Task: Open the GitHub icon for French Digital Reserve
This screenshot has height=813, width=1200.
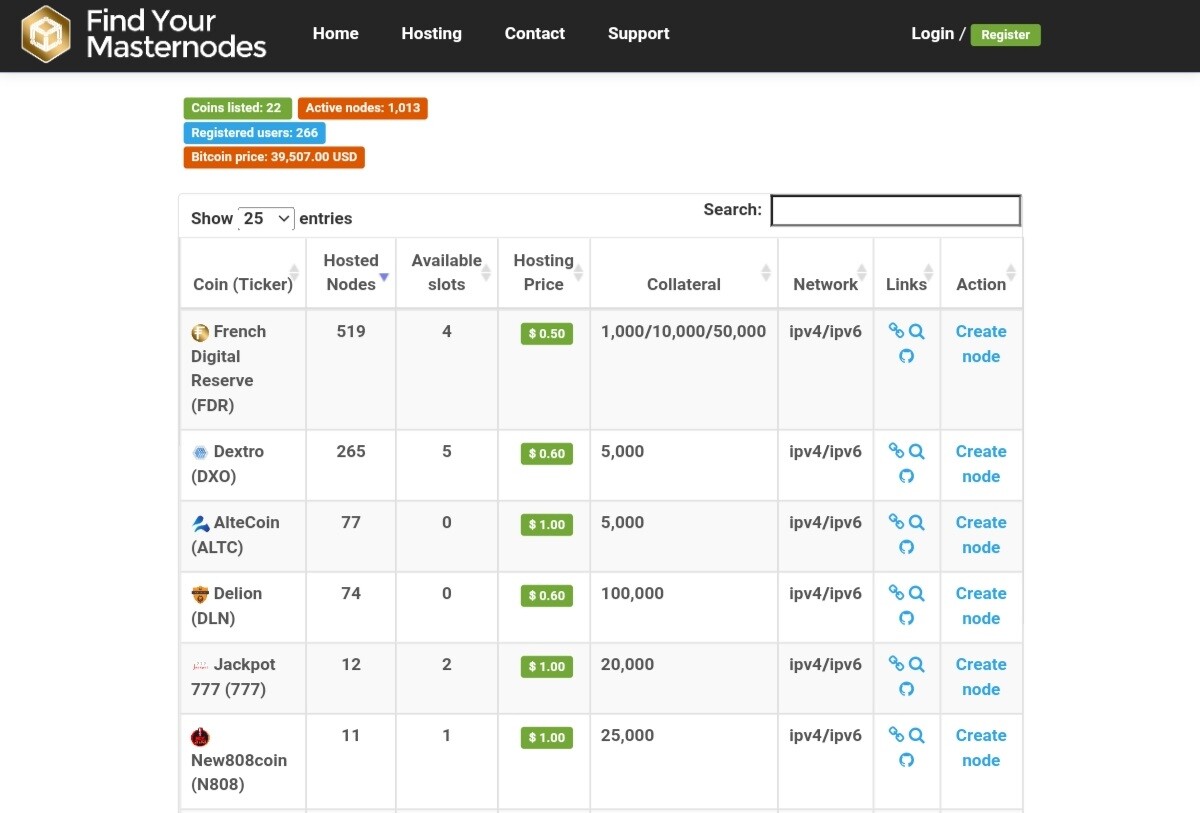Action: (x=906, y=356)
